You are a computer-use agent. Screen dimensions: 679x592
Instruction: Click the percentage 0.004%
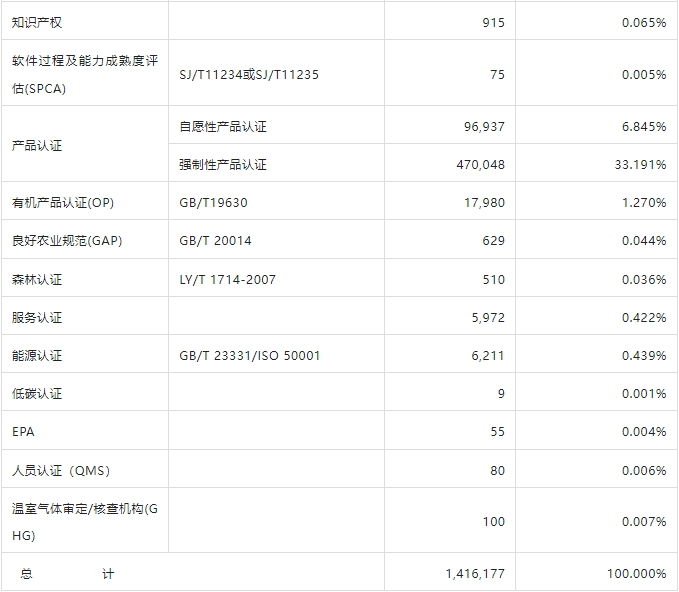coord(644,432)
